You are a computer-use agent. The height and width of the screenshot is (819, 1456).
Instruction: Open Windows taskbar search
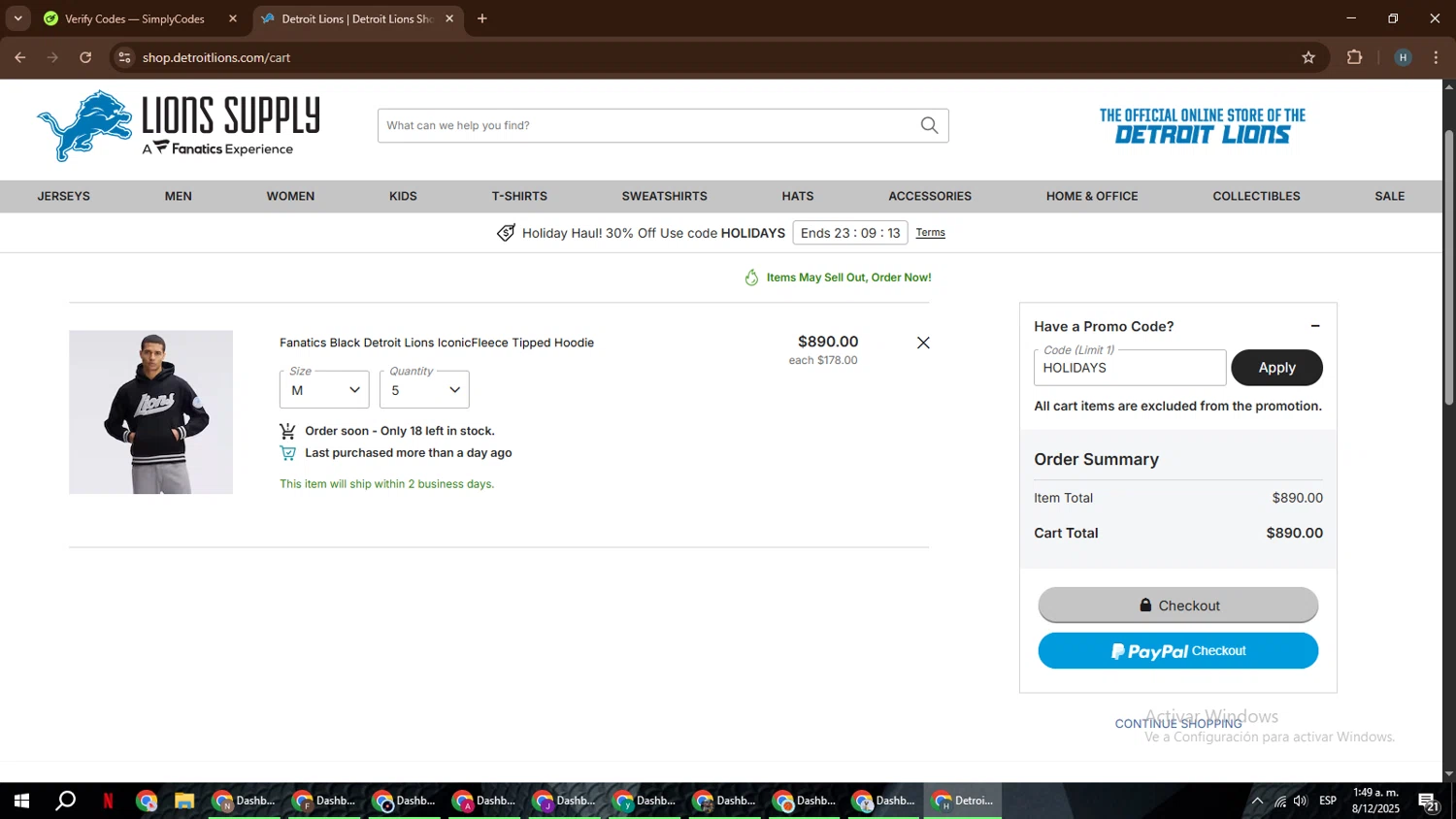point(65,801)
